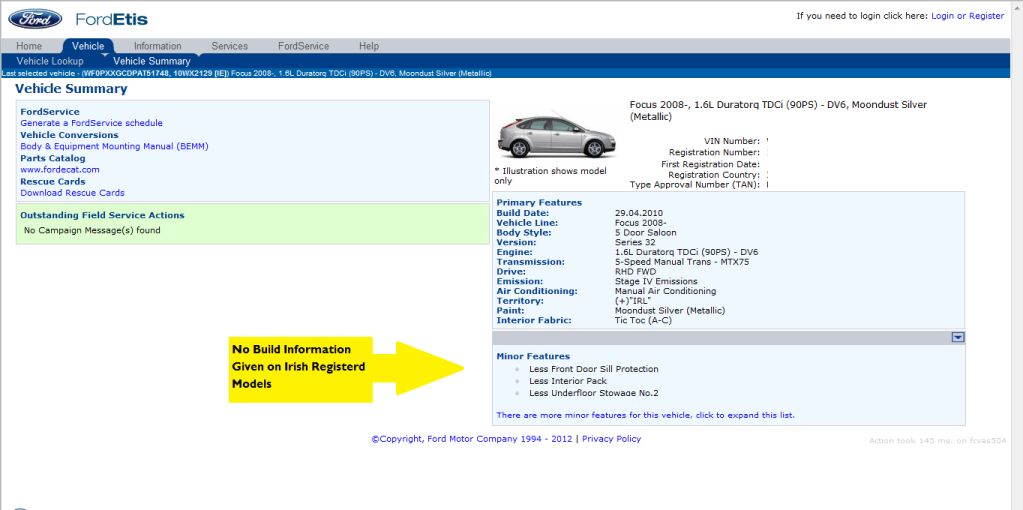Select '5-Speed Manual Trans - MTX75' text
The width and height of the screenshot is (1023, 510).
(682, 262)
